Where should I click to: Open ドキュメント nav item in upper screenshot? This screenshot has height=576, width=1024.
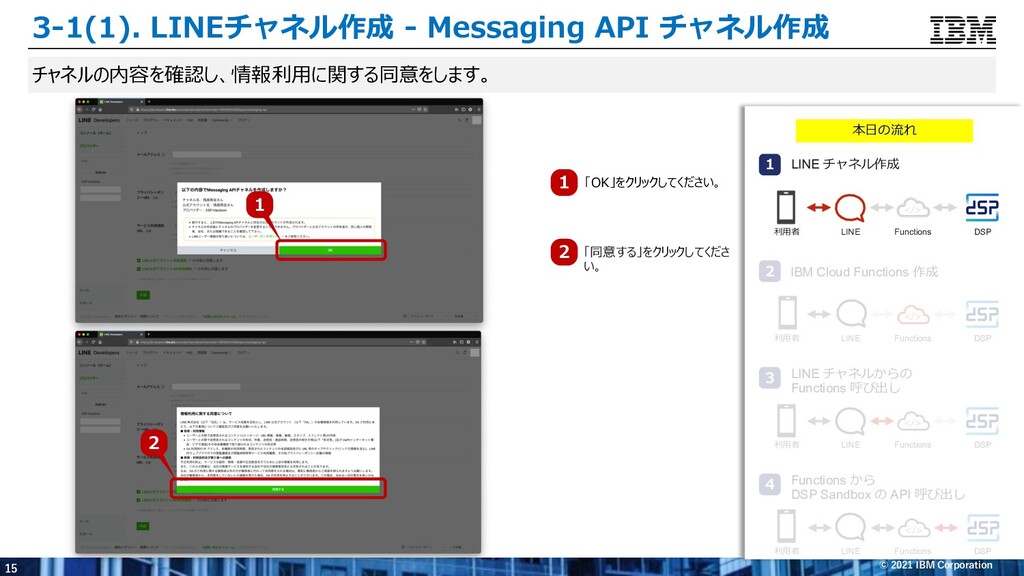[x=172, y=120]
